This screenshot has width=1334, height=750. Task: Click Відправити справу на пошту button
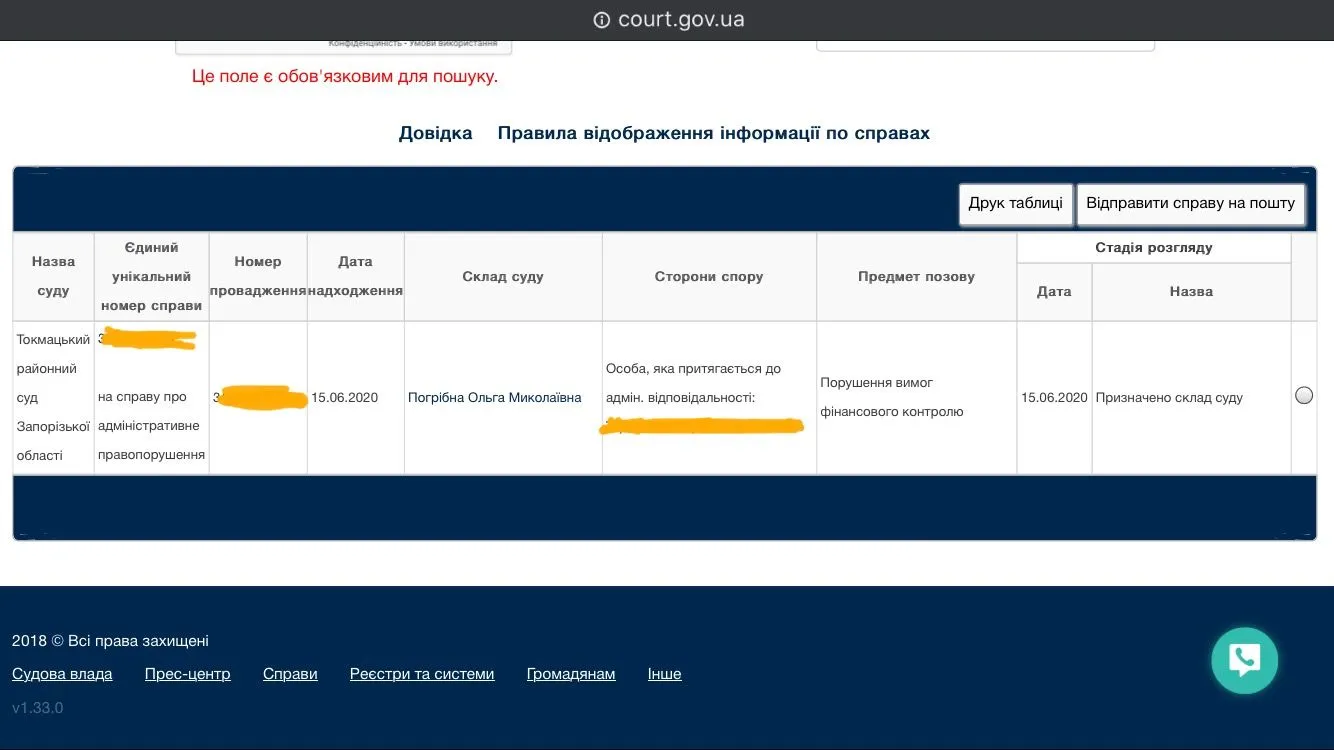(1190, 203)
